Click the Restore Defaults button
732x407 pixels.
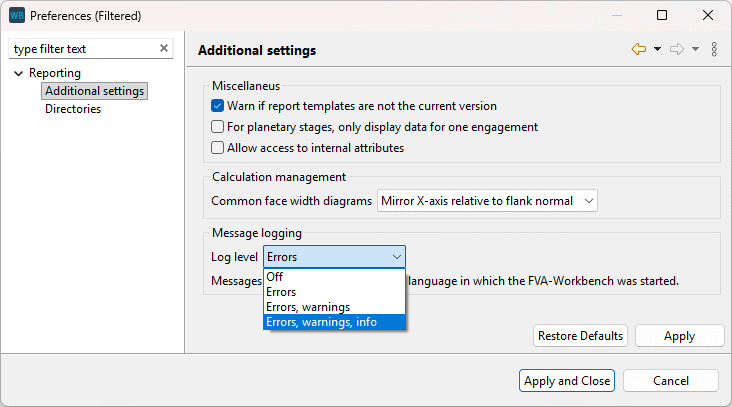pos(580,336)
